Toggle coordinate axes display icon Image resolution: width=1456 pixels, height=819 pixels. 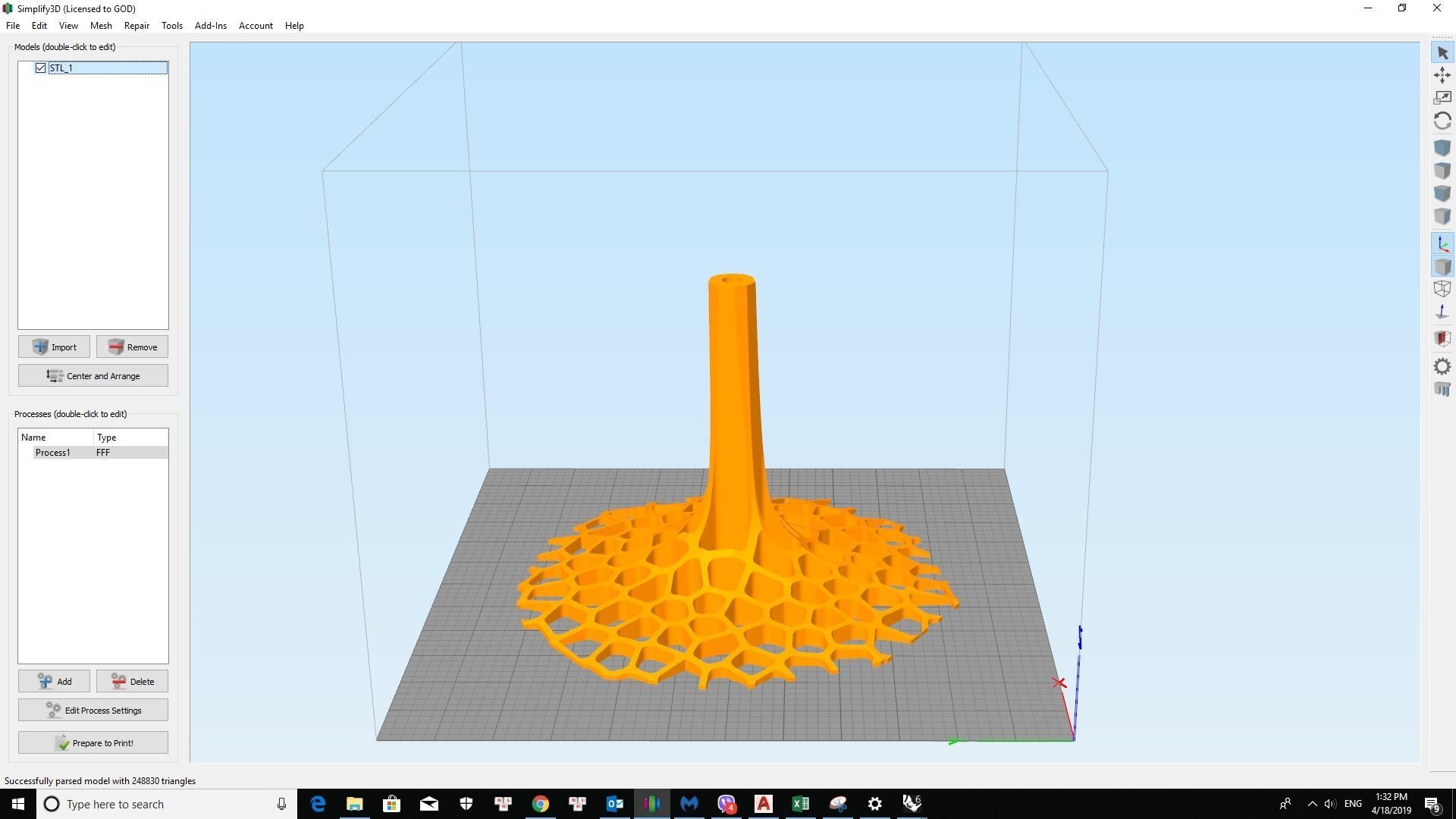pyautogui.click(x=1442, y=243)
